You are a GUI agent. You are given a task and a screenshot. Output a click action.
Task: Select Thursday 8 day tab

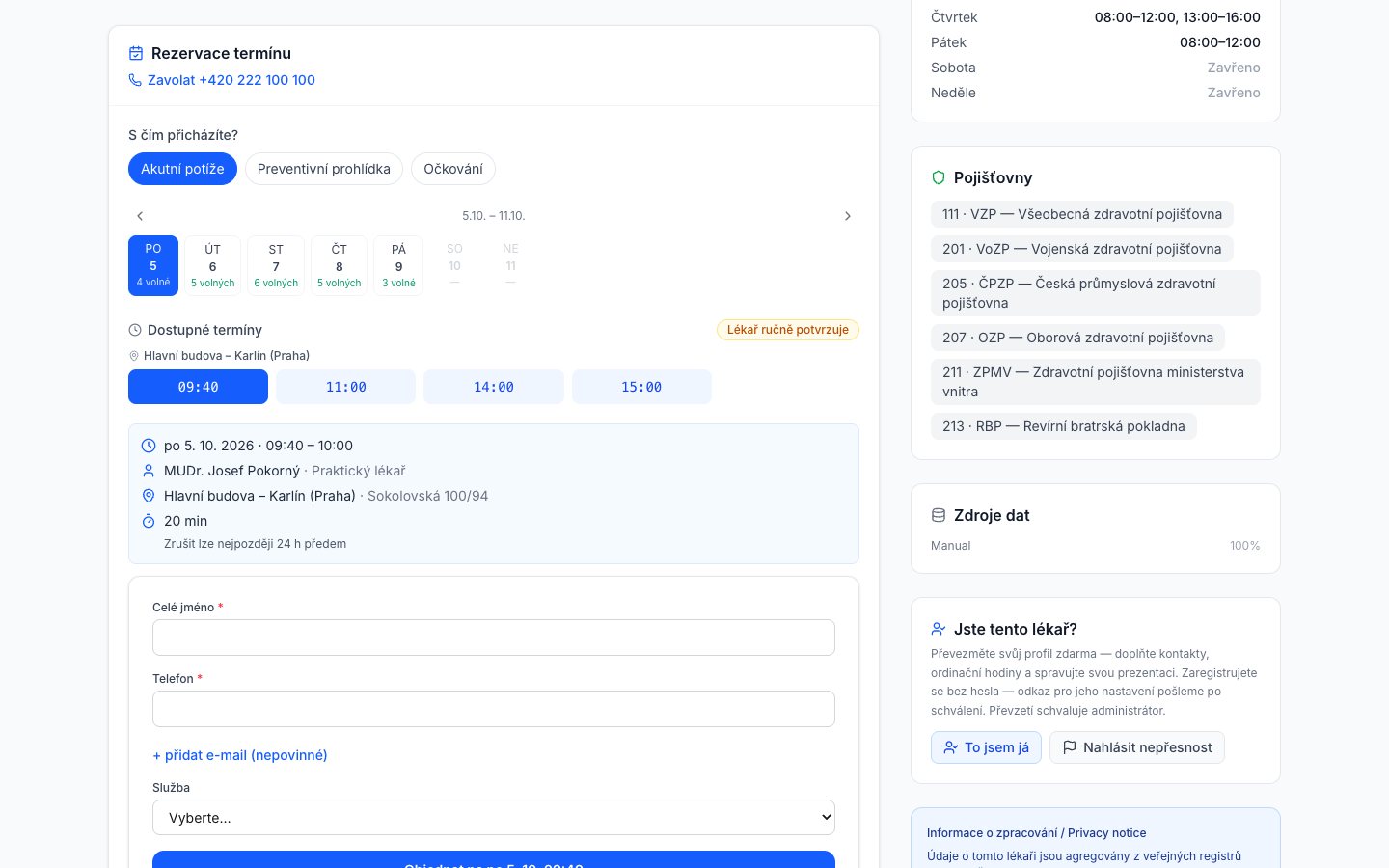tap(340, 265)
